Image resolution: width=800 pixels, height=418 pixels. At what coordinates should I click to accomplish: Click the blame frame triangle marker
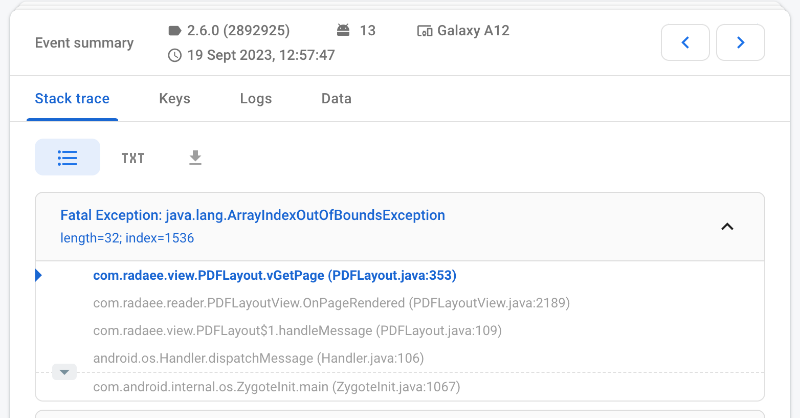(38, 275)
